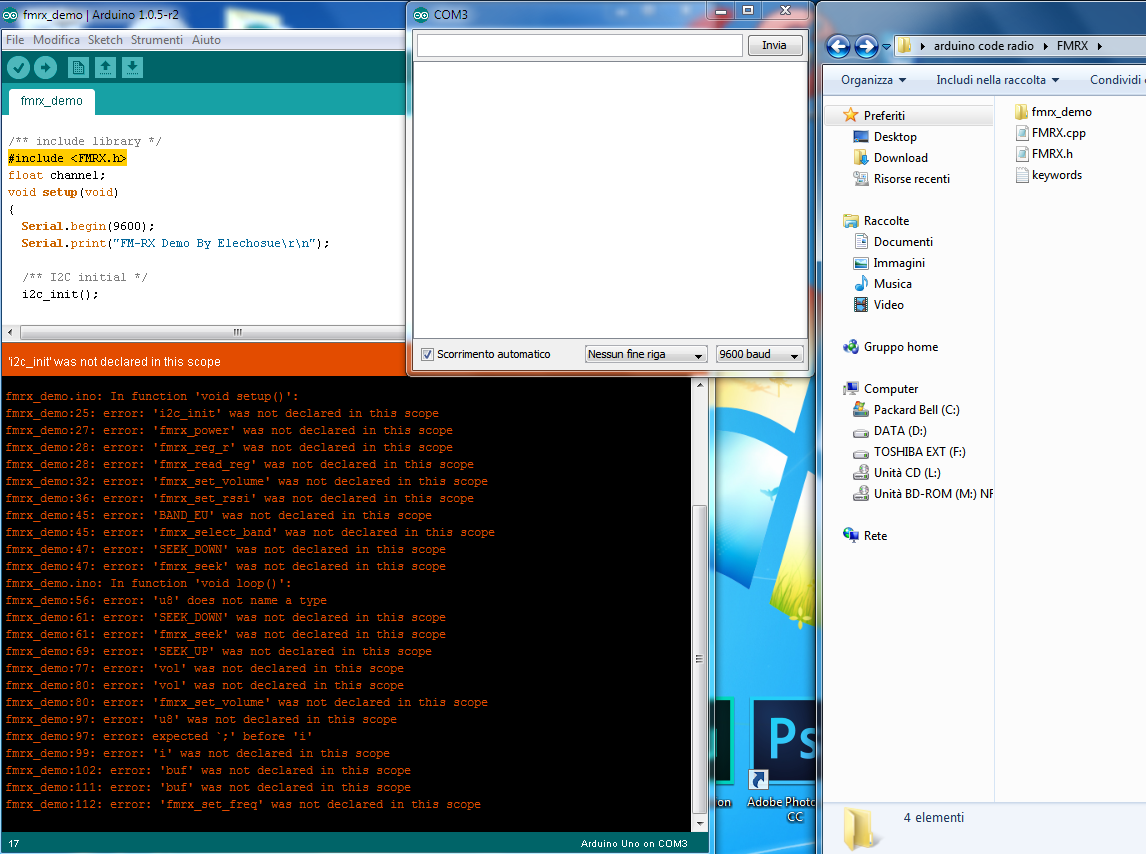Click Explorer back navigation arrow
Viewport: 1146px width, 860px height.
point(838,46)
